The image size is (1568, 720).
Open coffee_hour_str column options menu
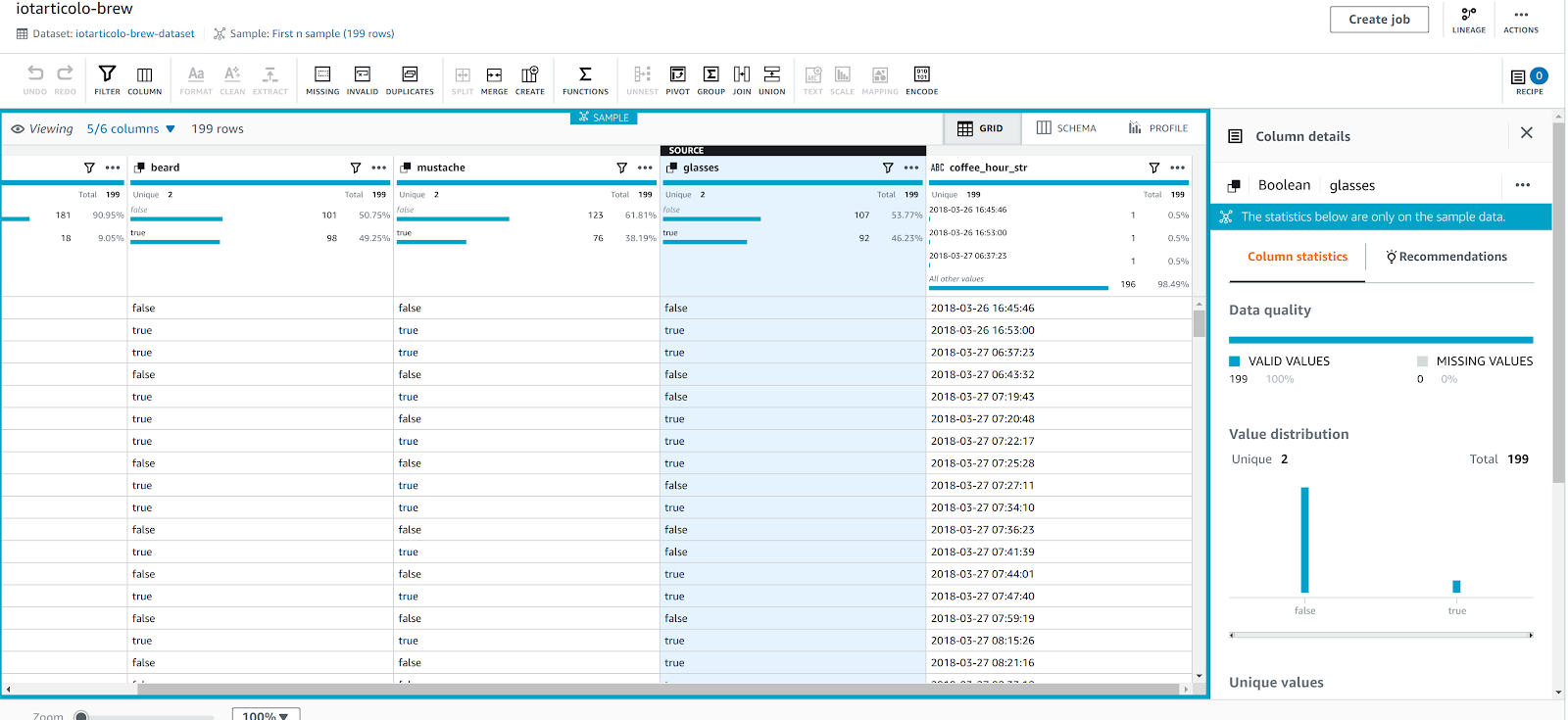click(x=1178, y=168)
